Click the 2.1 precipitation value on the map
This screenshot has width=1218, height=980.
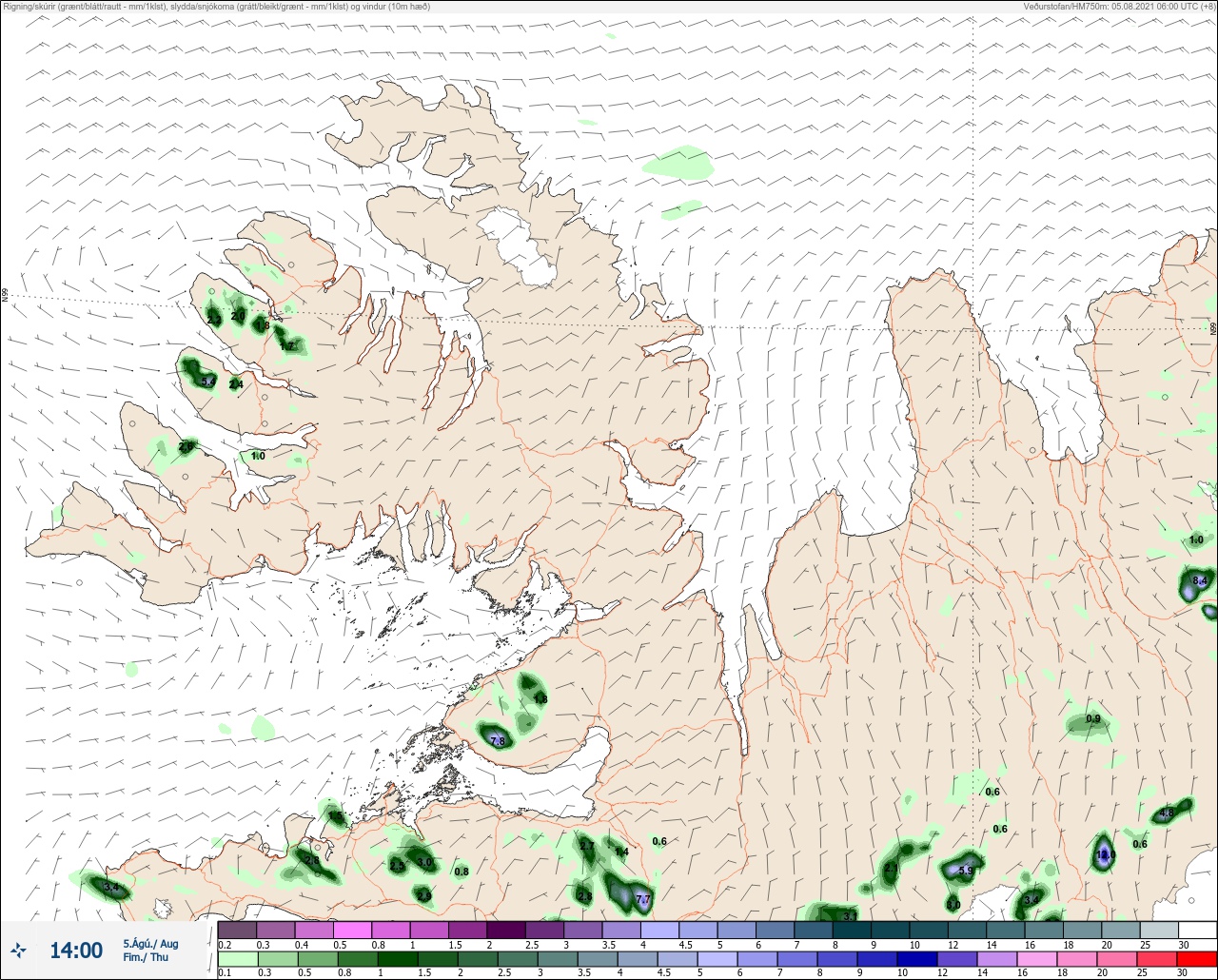891,868
